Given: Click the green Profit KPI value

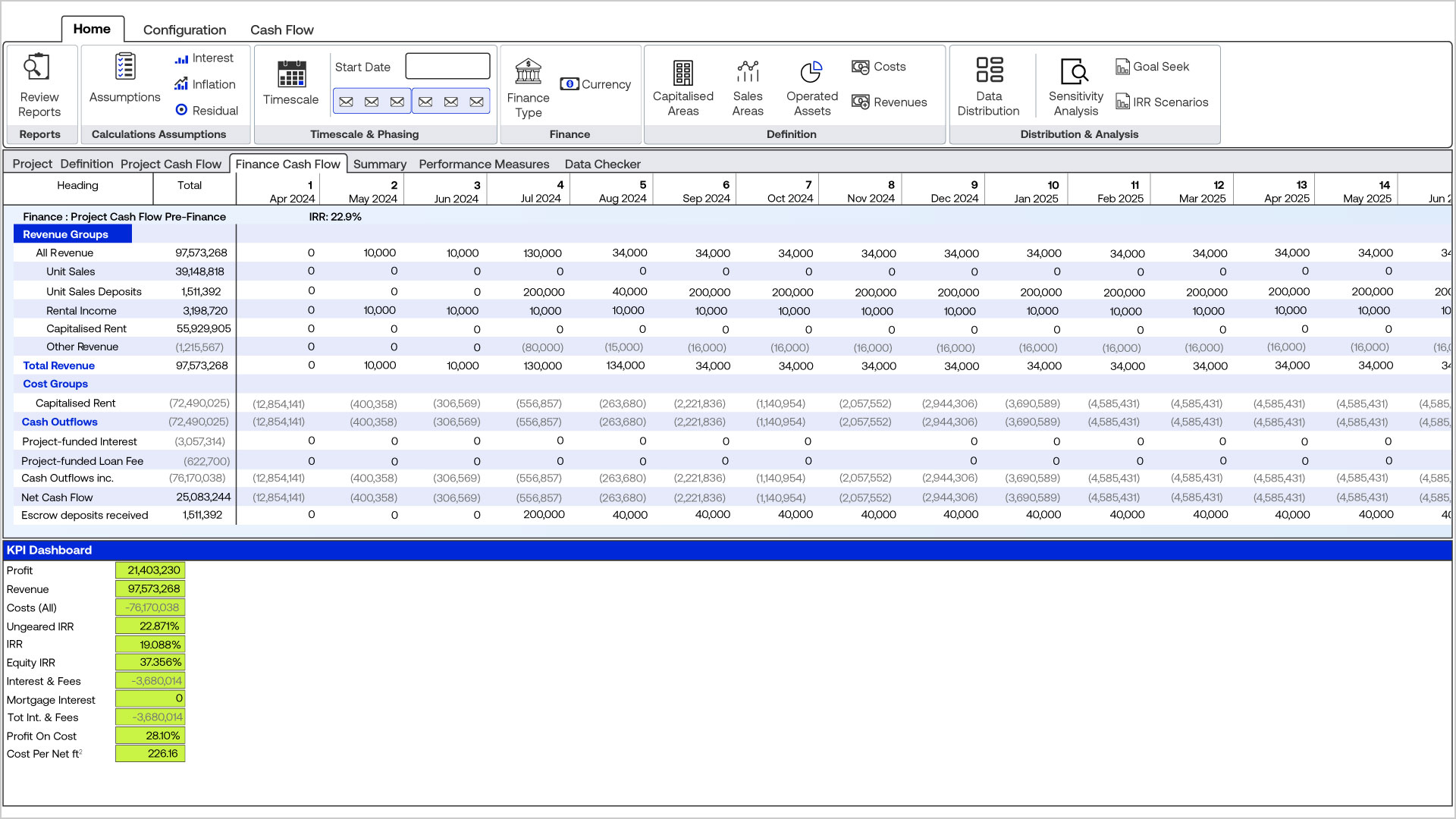Looking at the screenshot, I should (150, 570).
